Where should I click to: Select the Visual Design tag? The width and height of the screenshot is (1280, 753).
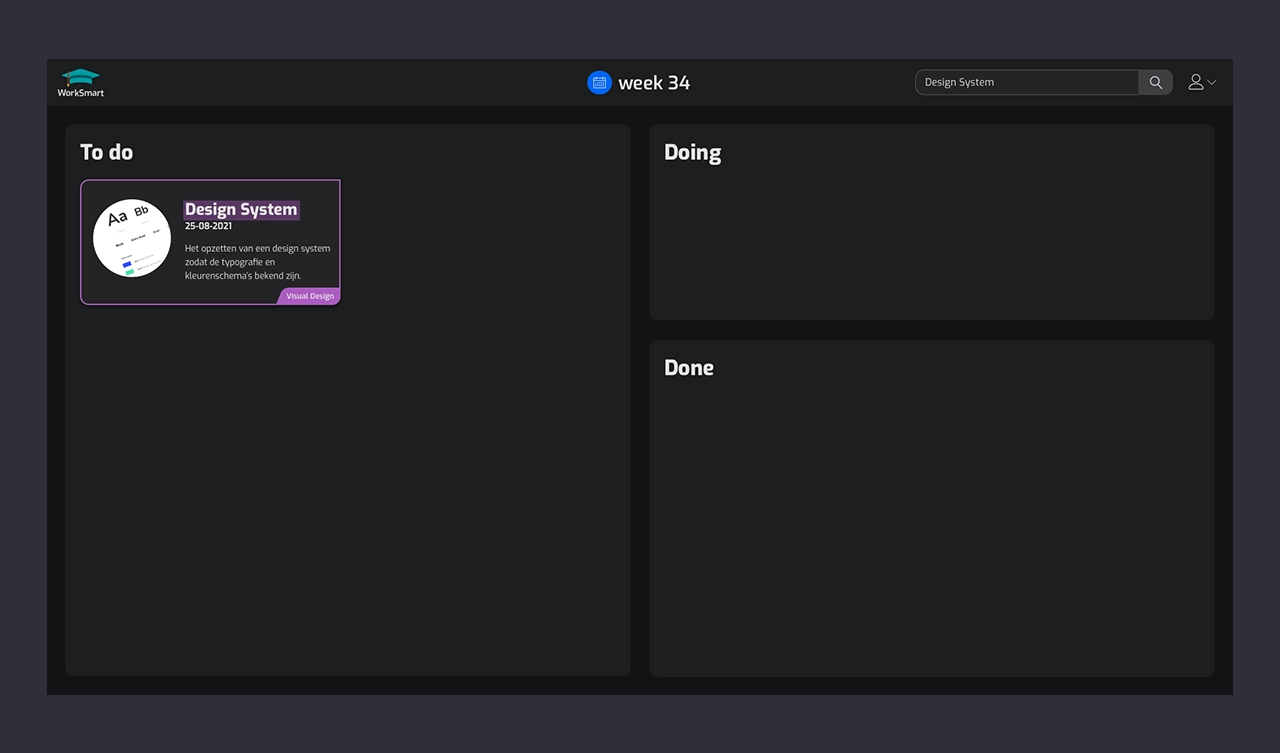[309, 296]
